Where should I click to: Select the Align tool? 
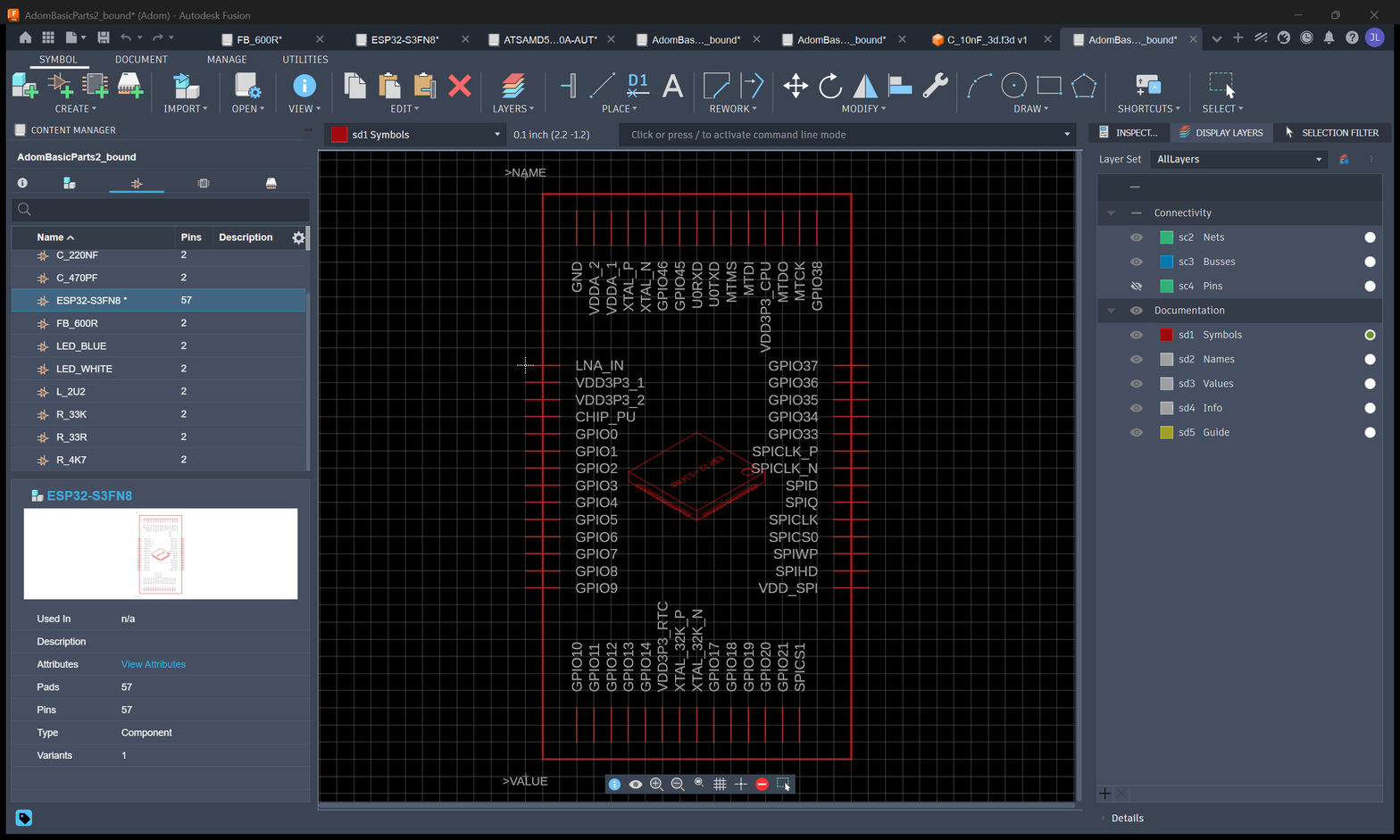point(900,86)
